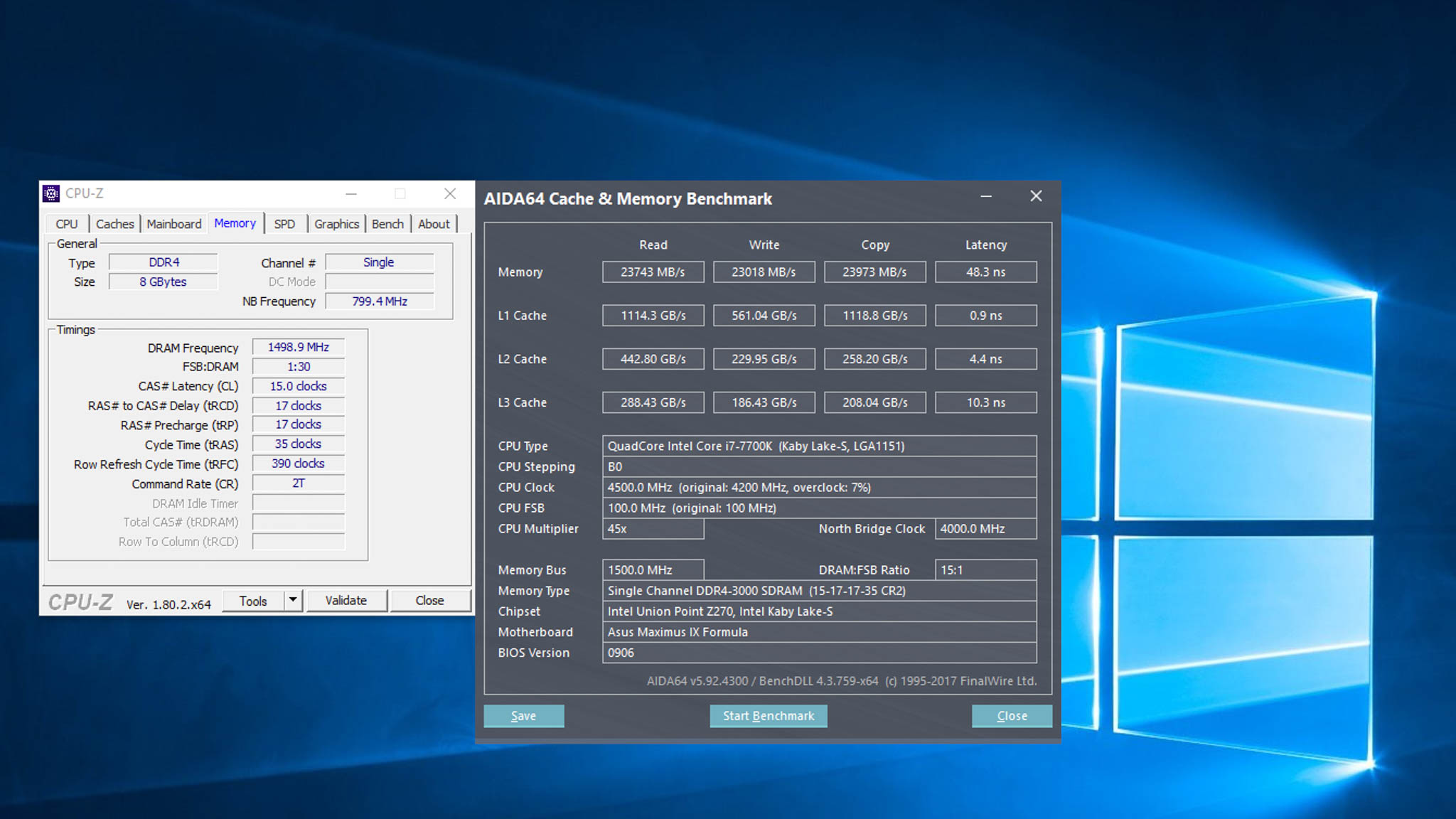Click Start Benchmark in AIDA64
This screenshot has width=1456, height=819.
[x=769, y=716]
